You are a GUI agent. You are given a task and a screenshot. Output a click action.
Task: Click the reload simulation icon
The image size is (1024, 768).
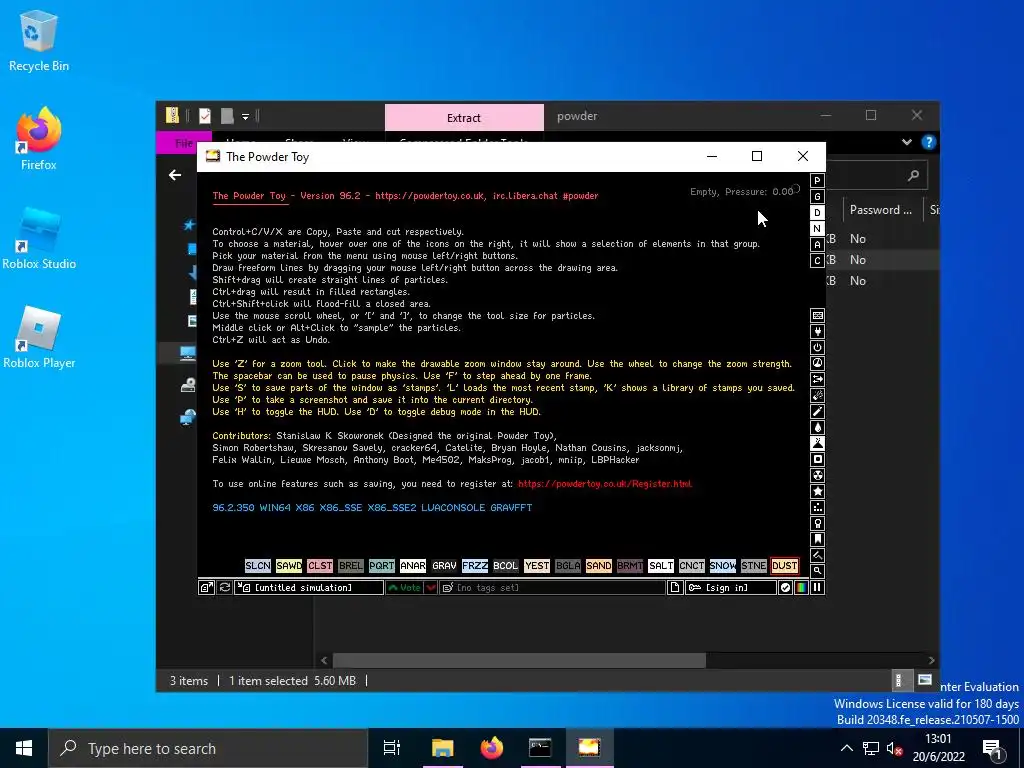(x=225, y=588)
